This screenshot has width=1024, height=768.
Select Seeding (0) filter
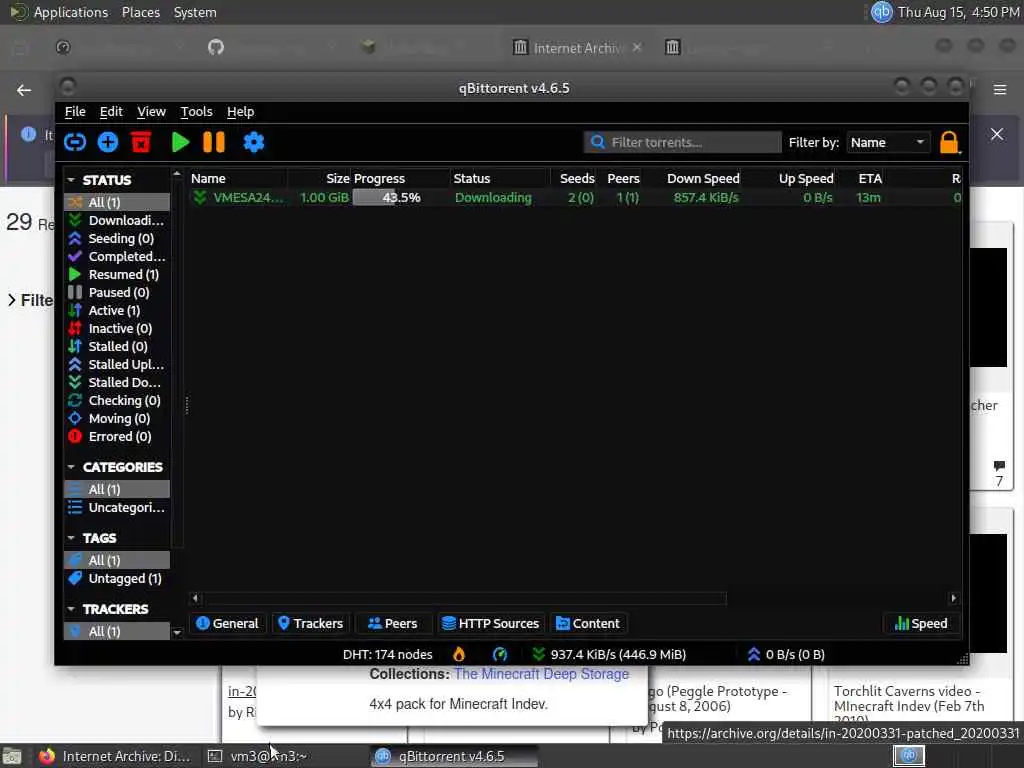coord(117,238)
